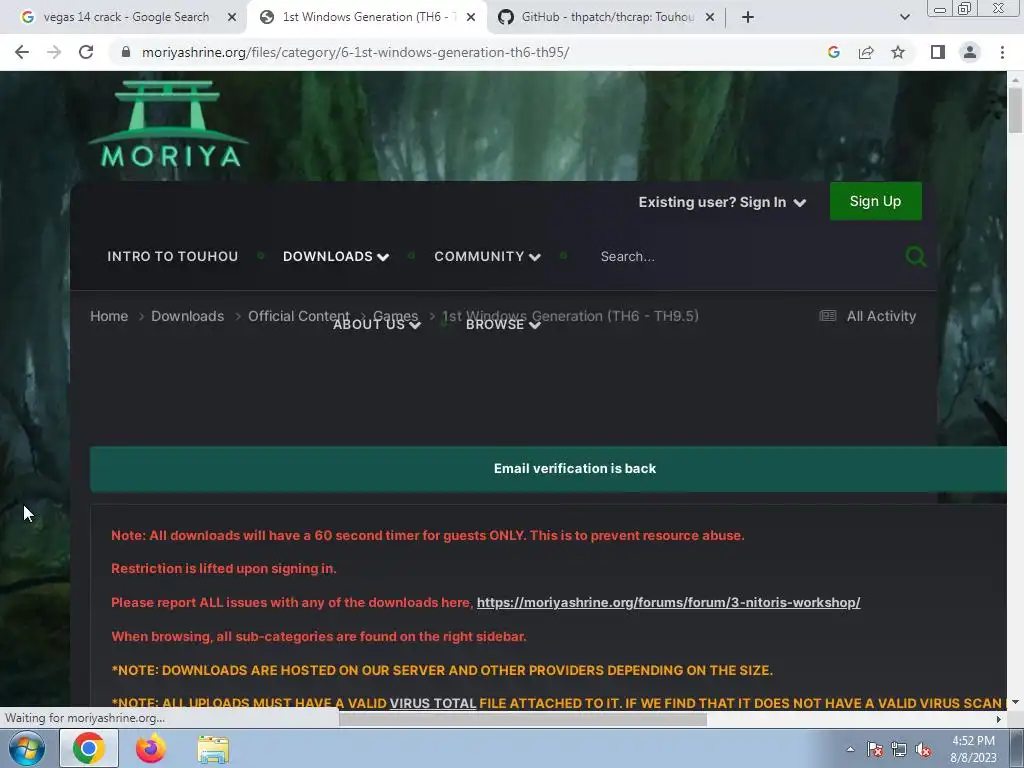The width and height of the screenshot is (1024, 768).
Task: Click the green Sign Up button
Action: (x=875, y=201)
